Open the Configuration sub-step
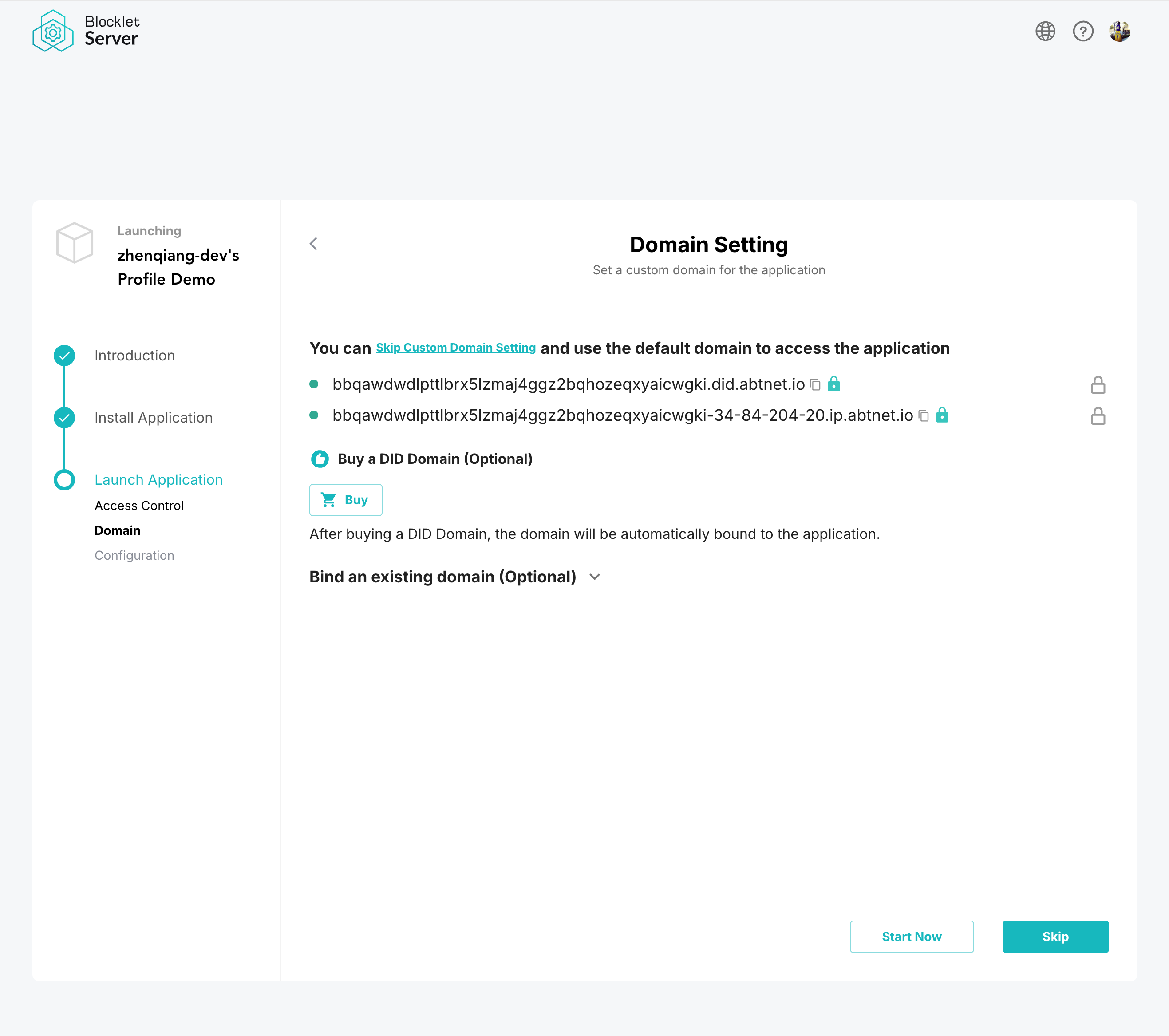Image resolution: width=1169 pixels, height=1036 pixels. click(x=134, y=555)
